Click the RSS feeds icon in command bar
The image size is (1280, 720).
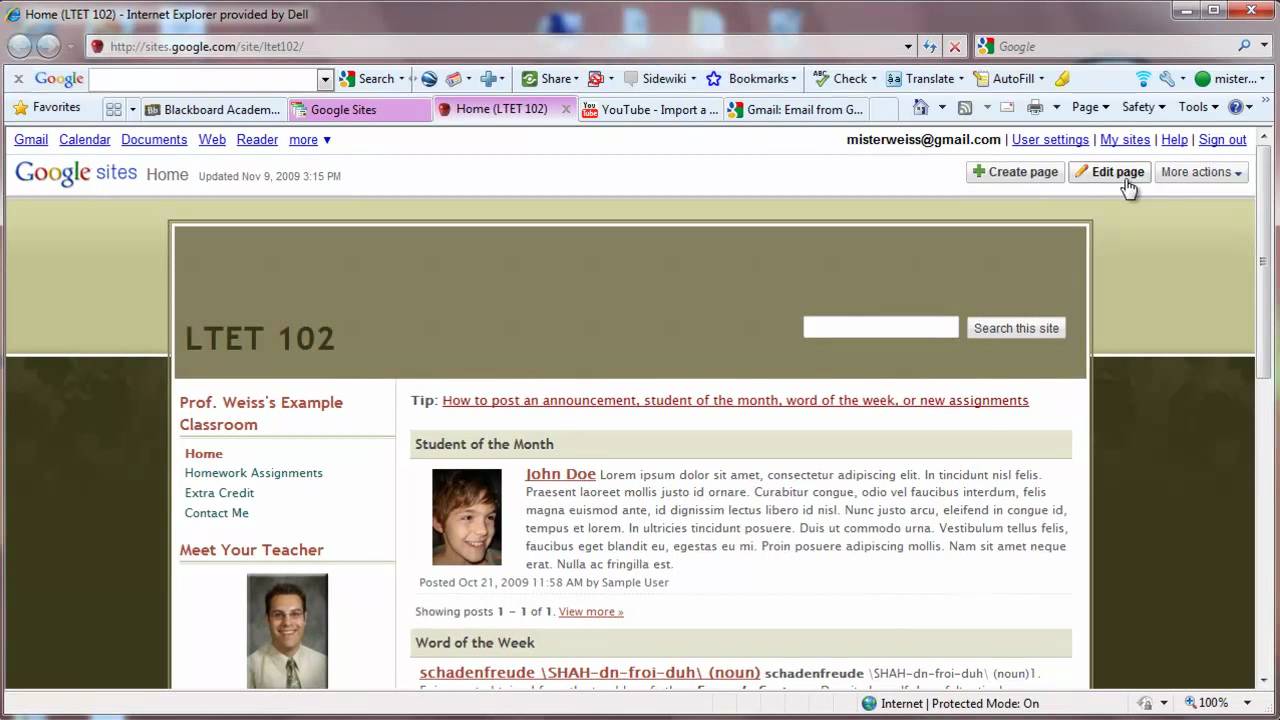pos(965,107)
